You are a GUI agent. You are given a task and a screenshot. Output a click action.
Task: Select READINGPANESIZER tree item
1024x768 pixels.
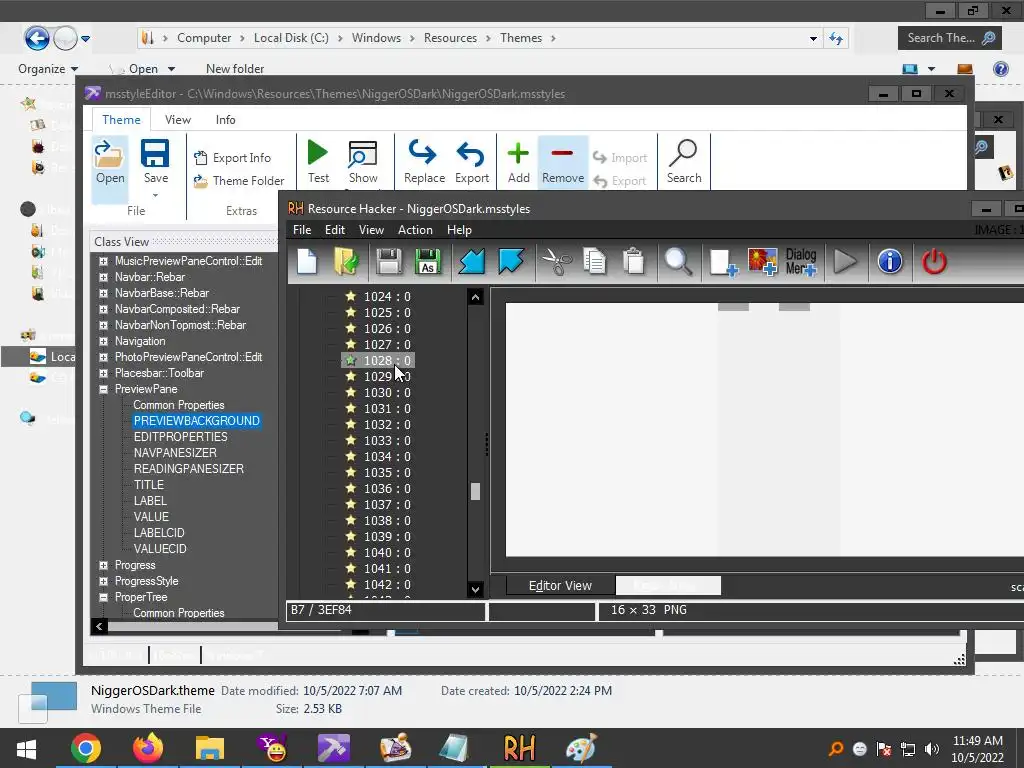pyautogui.click(x=189, y=469)
